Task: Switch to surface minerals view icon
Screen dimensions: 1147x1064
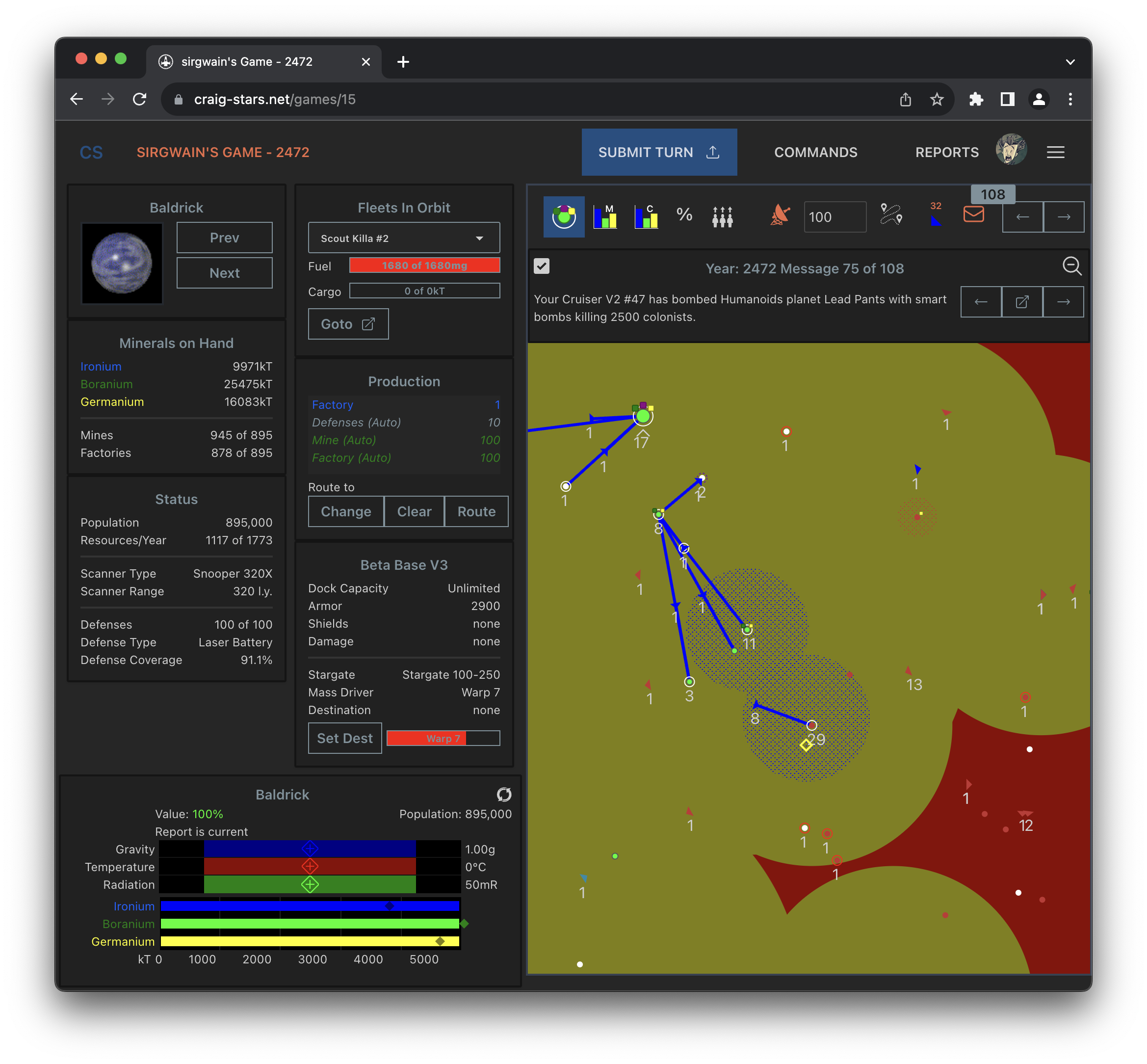Action: pos(605,216)
